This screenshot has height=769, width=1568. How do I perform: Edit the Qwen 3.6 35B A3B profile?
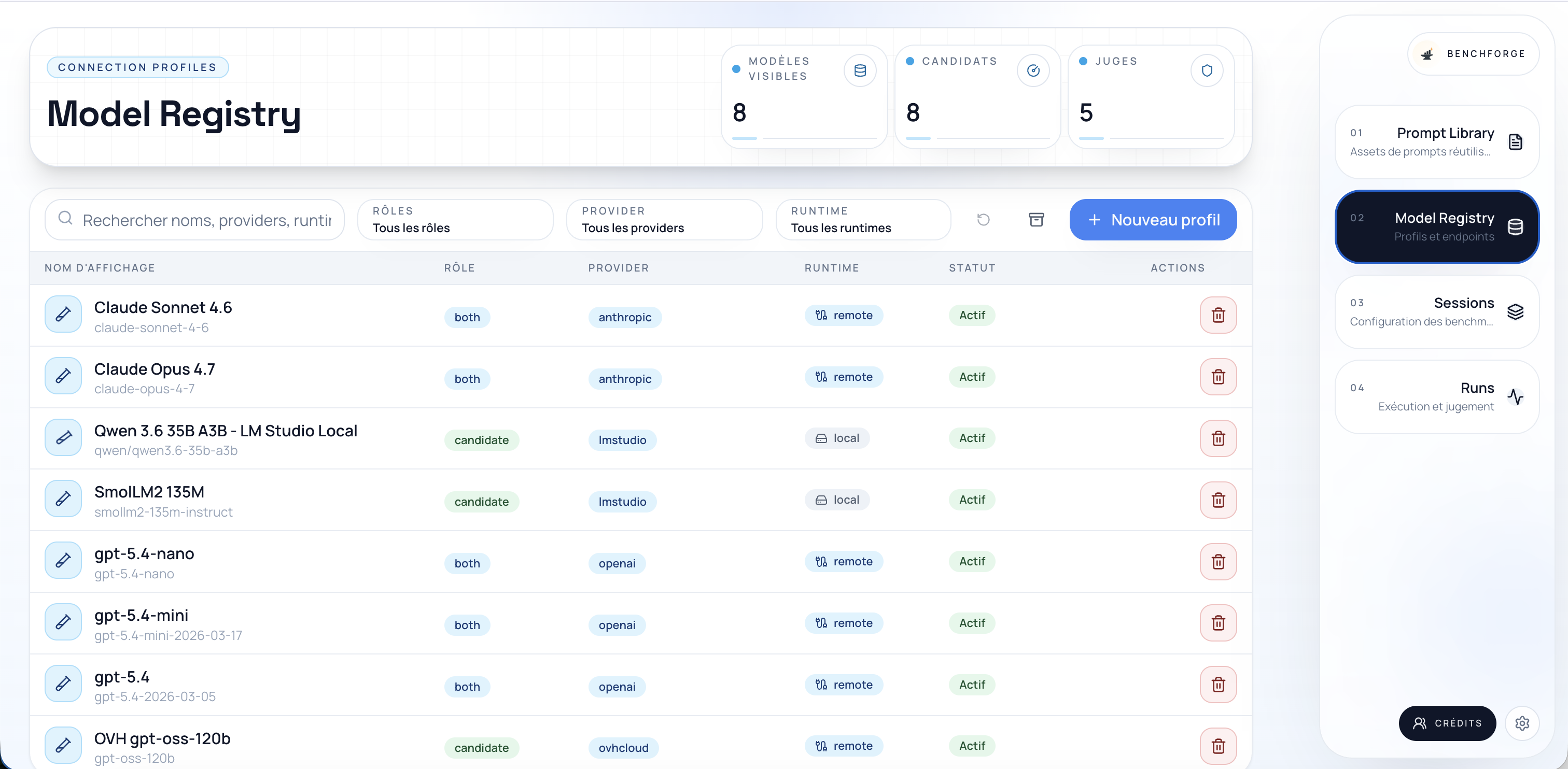tap(63, 437)
